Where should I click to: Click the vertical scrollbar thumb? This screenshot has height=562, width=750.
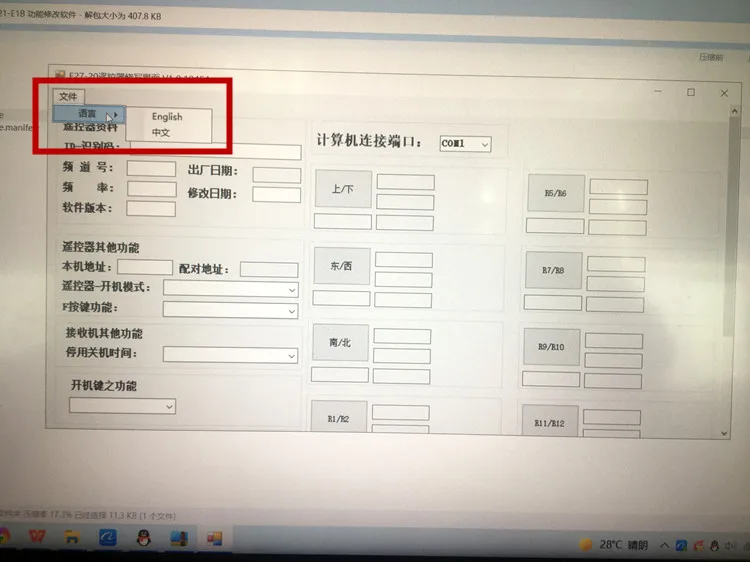(731, 225)
